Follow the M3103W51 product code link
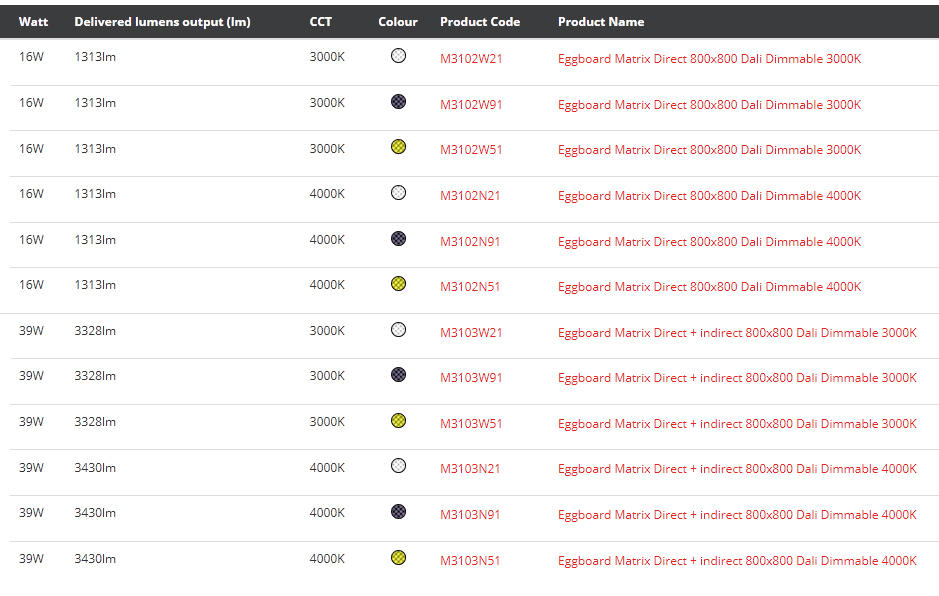939x596 pixels. point(471,424)
